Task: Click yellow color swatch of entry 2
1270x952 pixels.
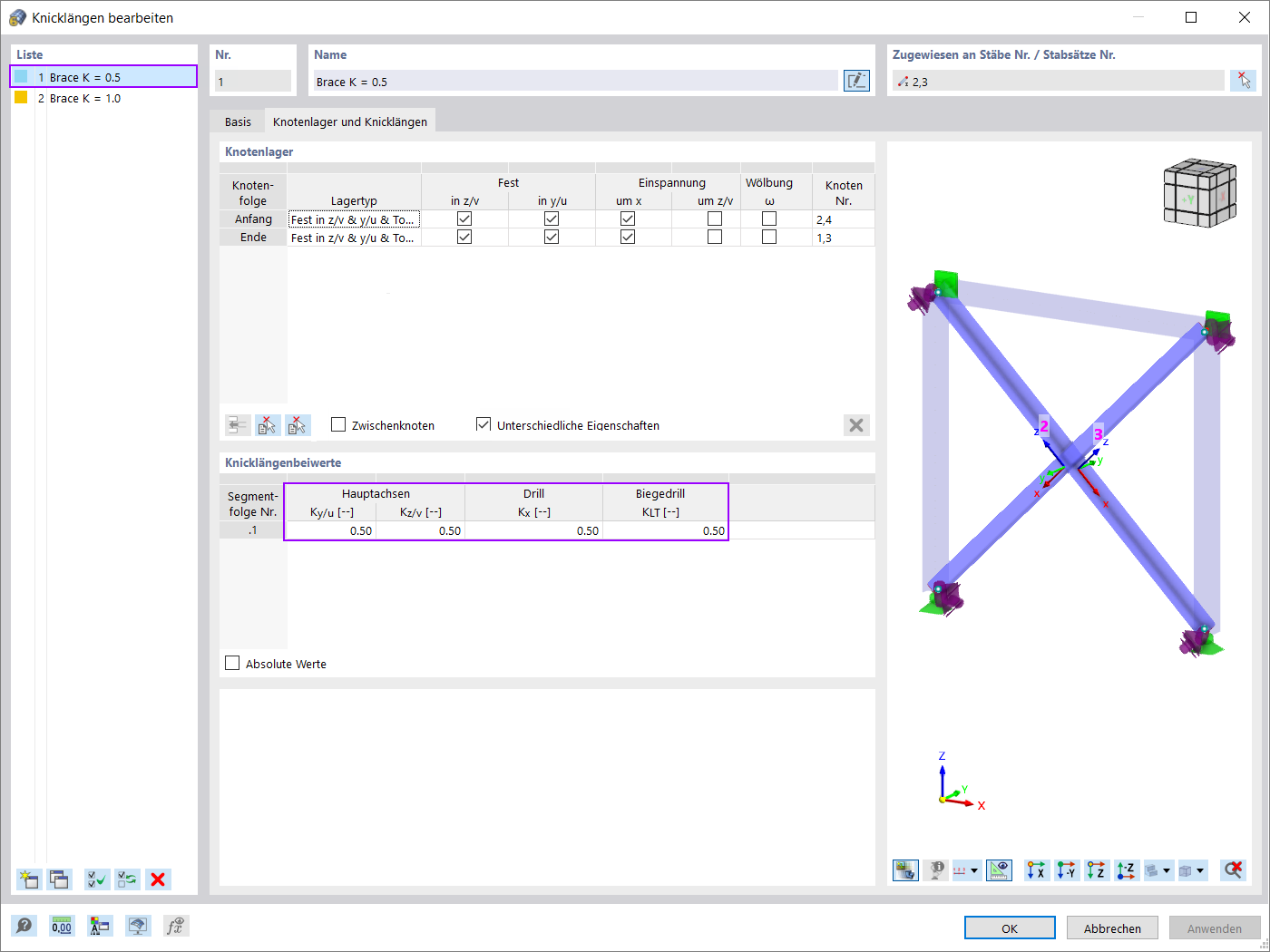Action: tap(21, 97)
